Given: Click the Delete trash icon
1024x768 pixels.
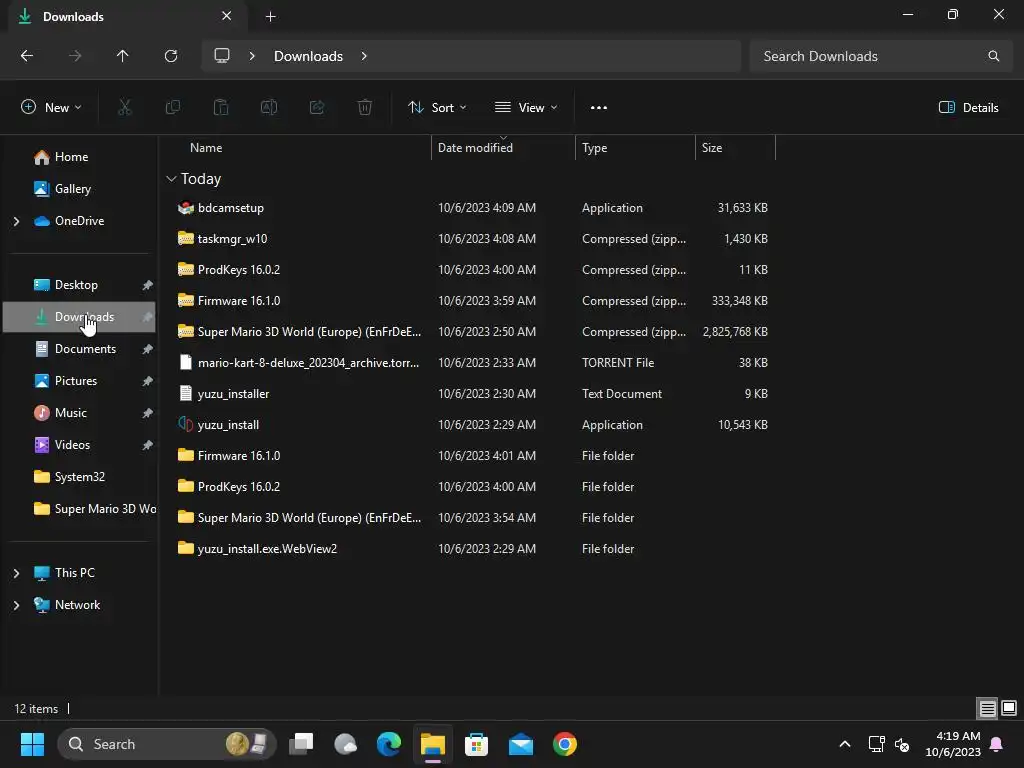Looking at the screenshot, I should [365, 108].
